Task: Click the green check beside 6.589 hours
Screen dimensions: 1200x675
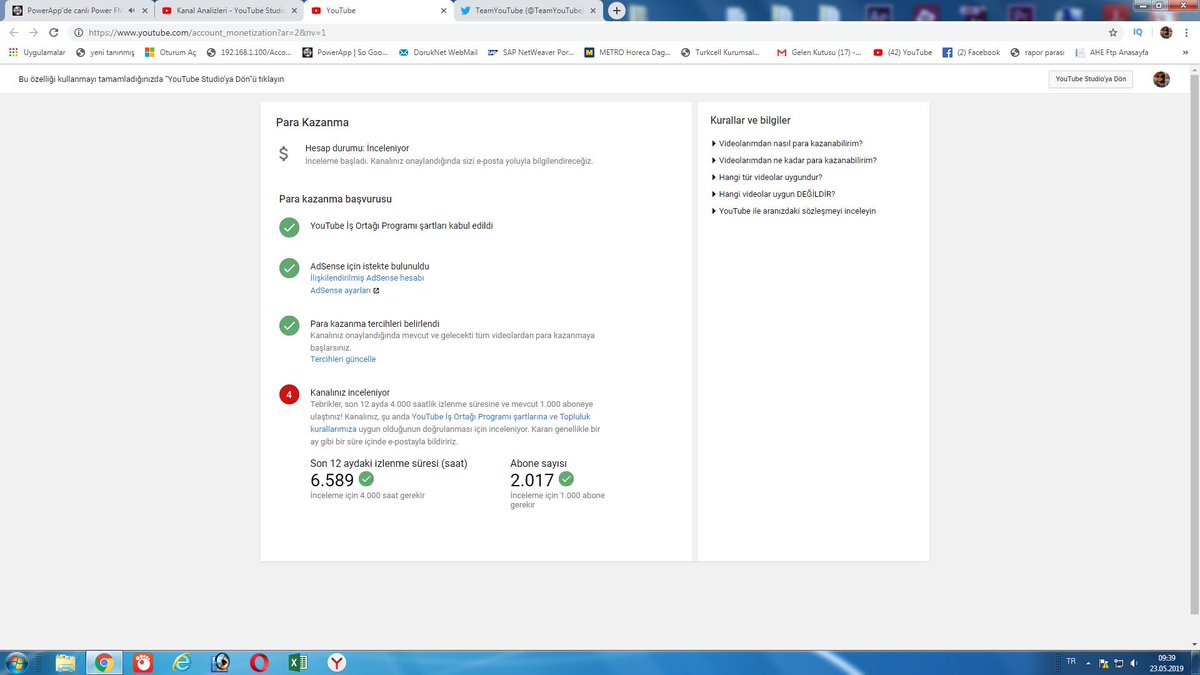Action: pos(366,479)
